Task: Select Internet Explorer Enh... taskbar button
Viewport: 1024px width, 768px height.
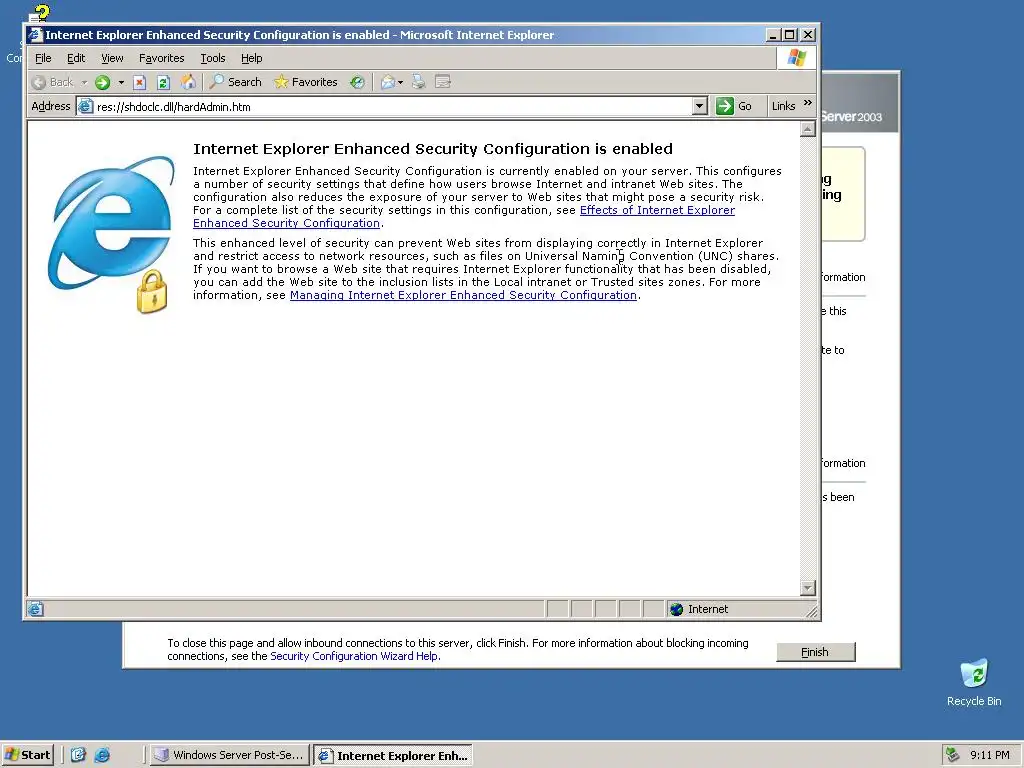Action: pos(392,756)
